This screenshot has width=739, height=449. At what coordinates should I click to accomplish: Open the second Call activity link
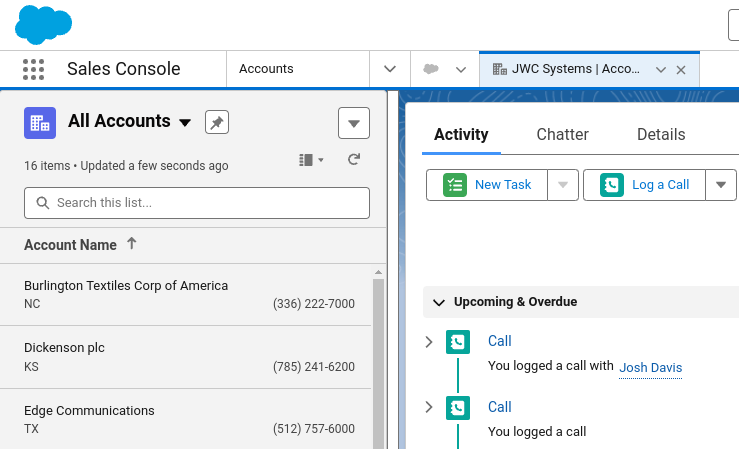click(500, 407)
